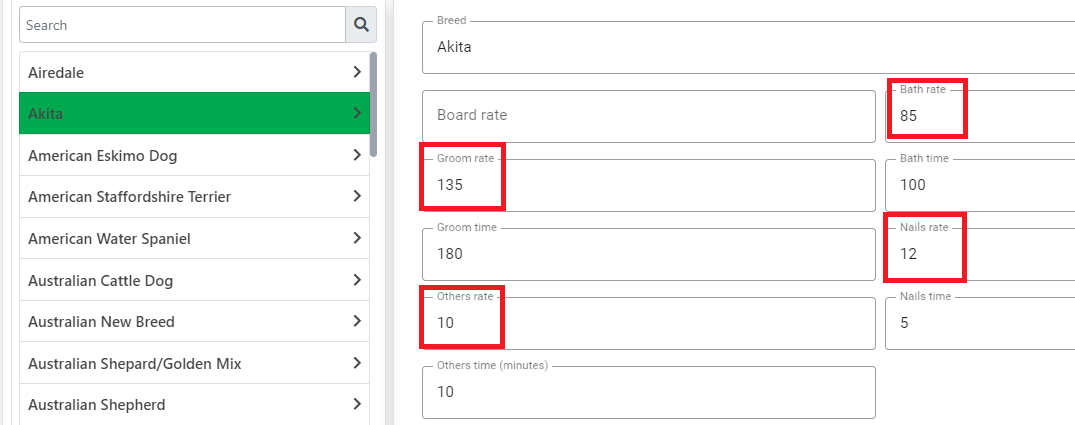The image size is (1075, 425).
Task: Click the Groom rate field showing 135
Action: click(x=649, y=185)
